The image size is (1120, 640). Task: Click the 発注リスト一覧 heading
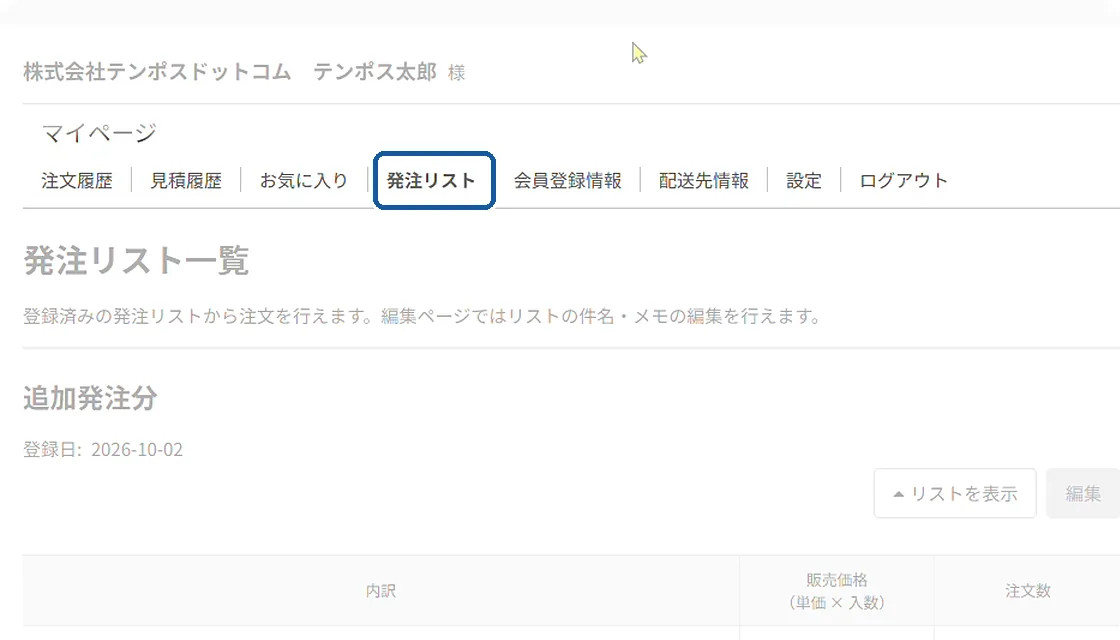click(x=136, y=261)
